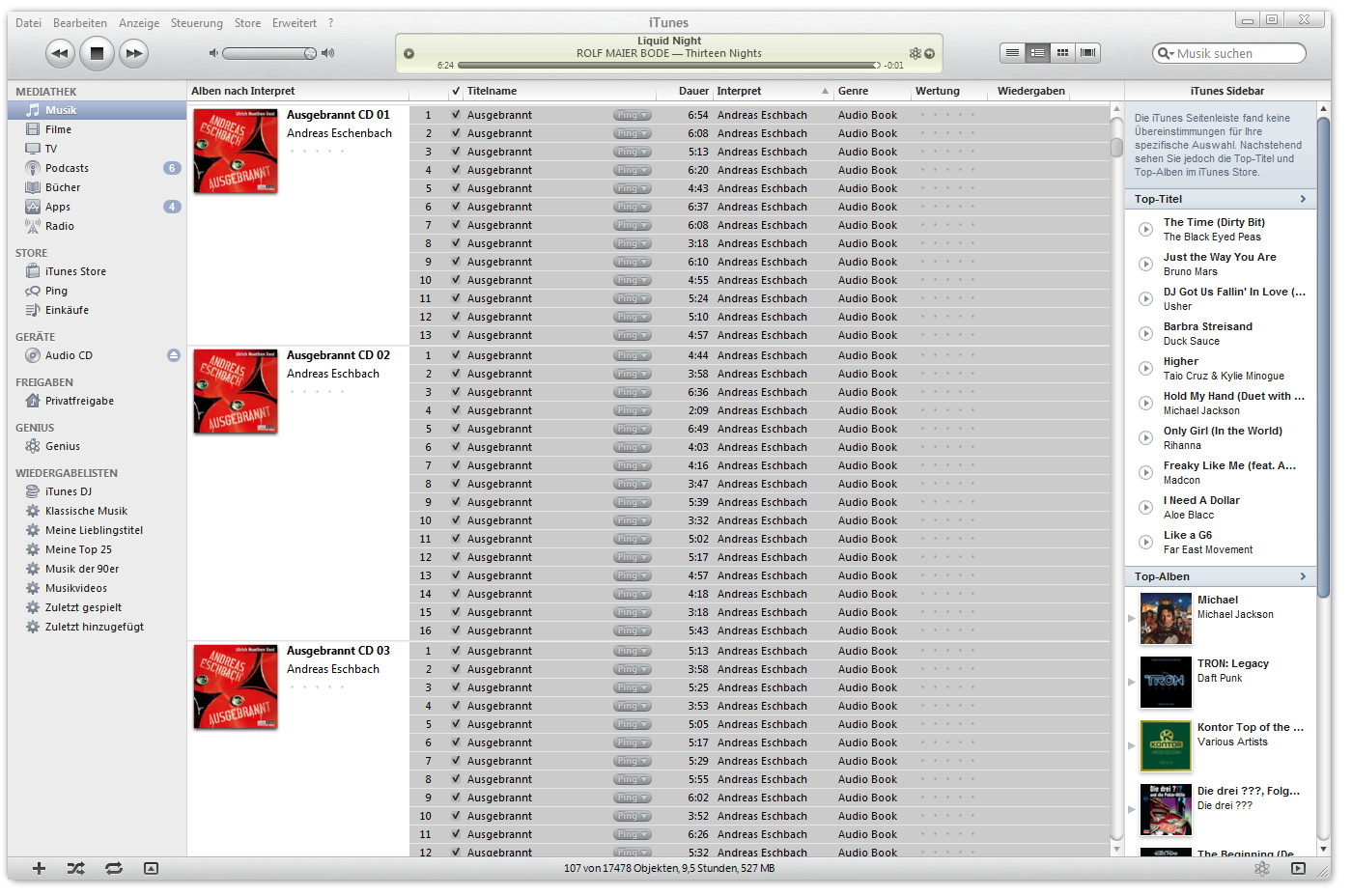Viewport: 1352px width, 896px height.
Task: Toggle shuffle in the bottom bar
Action: [75, 868]
